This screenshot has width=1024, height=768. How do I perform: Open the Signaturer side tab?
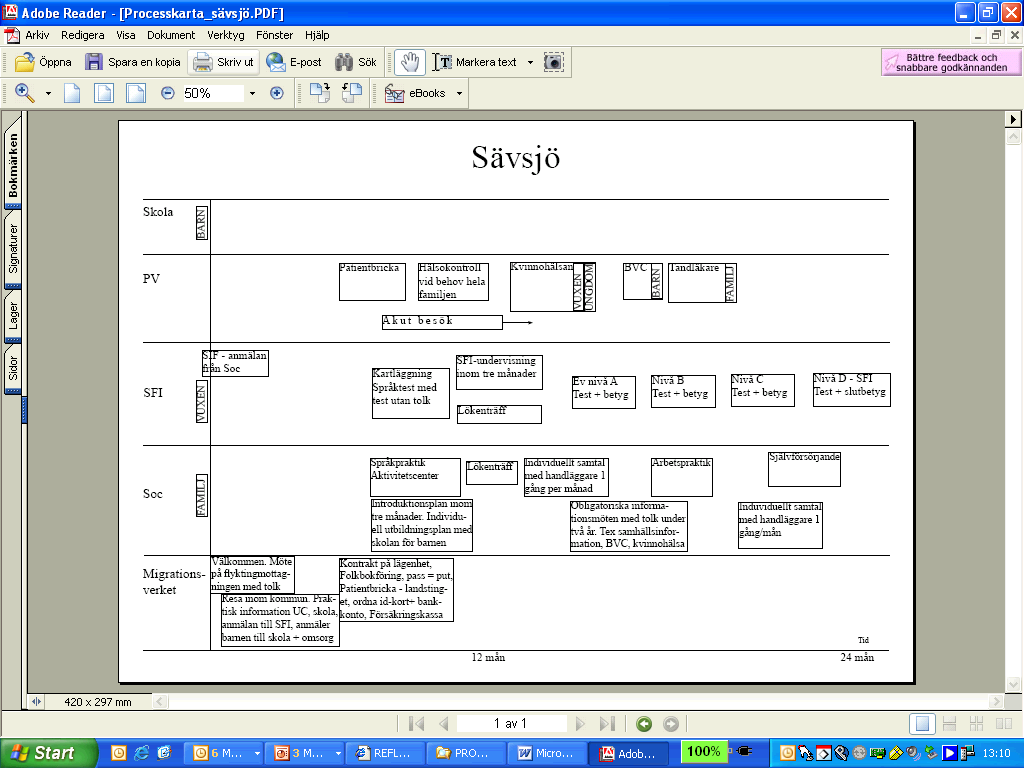click(x=13, y=249)
